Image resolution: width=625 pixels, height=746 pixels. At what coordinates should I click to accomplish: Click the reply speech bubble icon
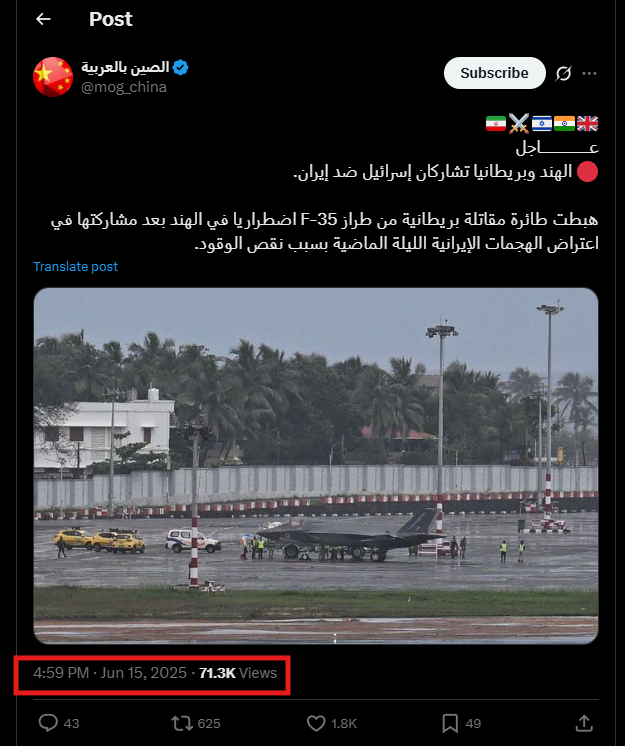[48, 723]
